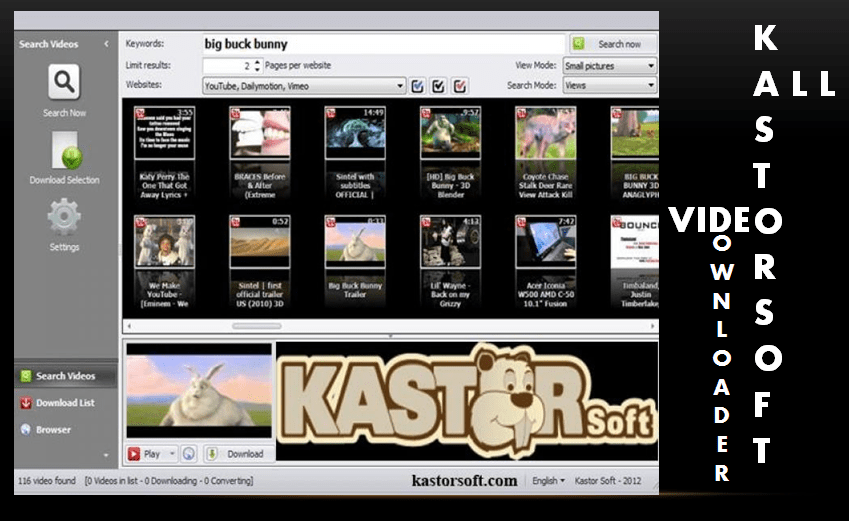
Task: Select the Acer Iconia W500 video thumbnail
Action: pyautogui.click(x=545, y=242)
